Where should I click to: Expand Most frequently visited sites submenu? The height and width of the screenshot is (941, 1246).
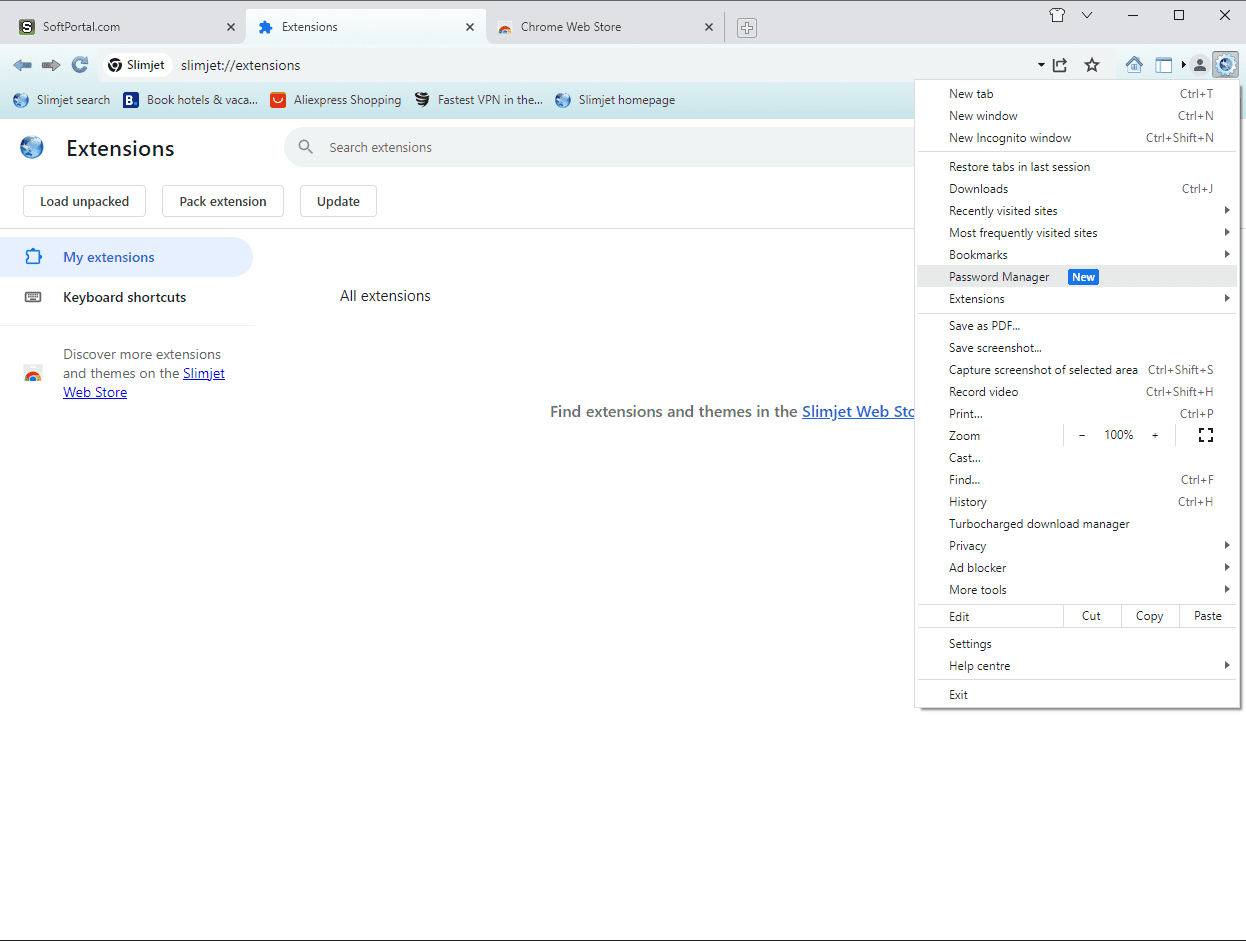[1077, 233]
